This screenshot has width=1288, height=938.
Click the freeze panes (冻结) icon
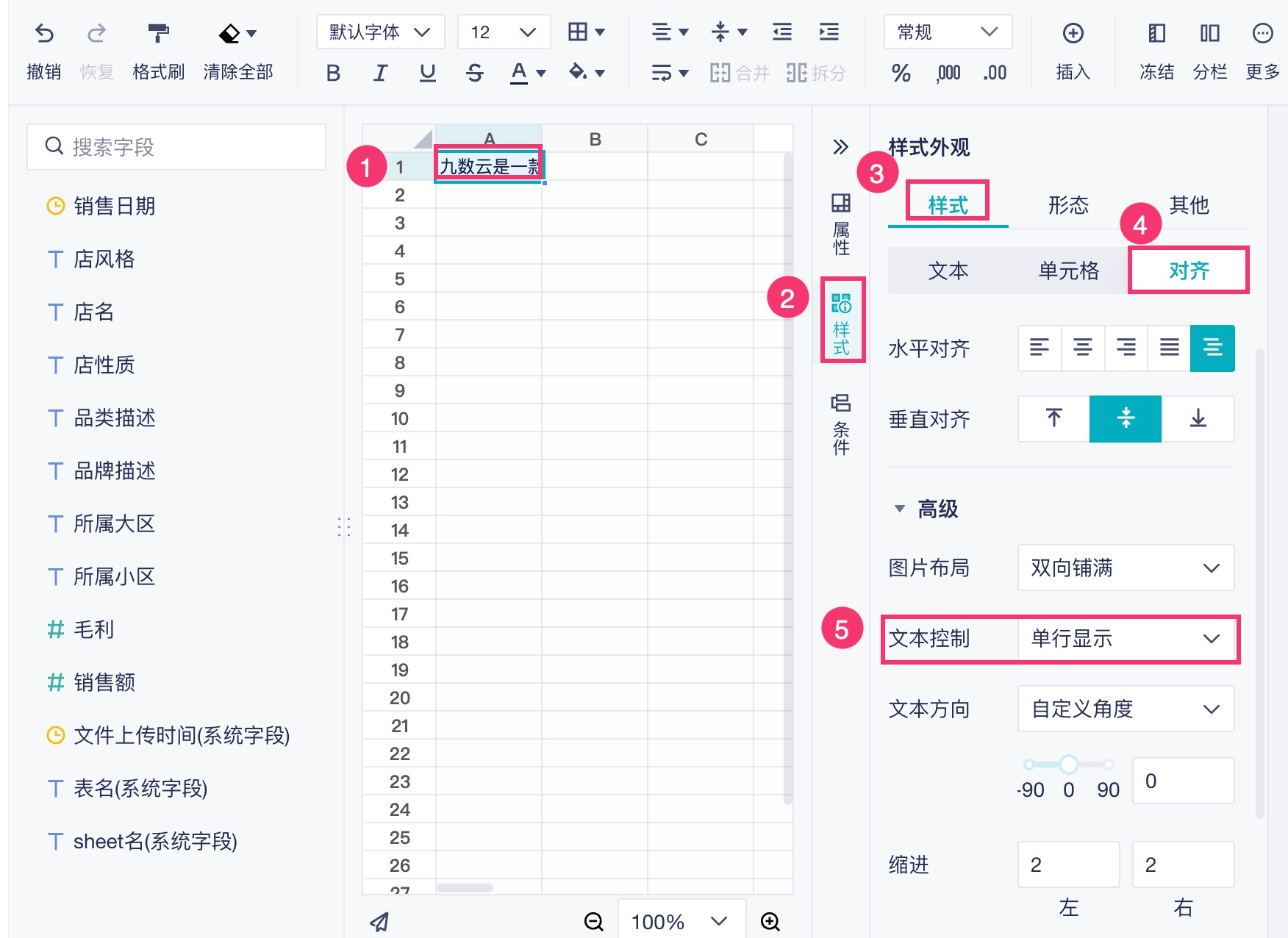coord(1156,33)
